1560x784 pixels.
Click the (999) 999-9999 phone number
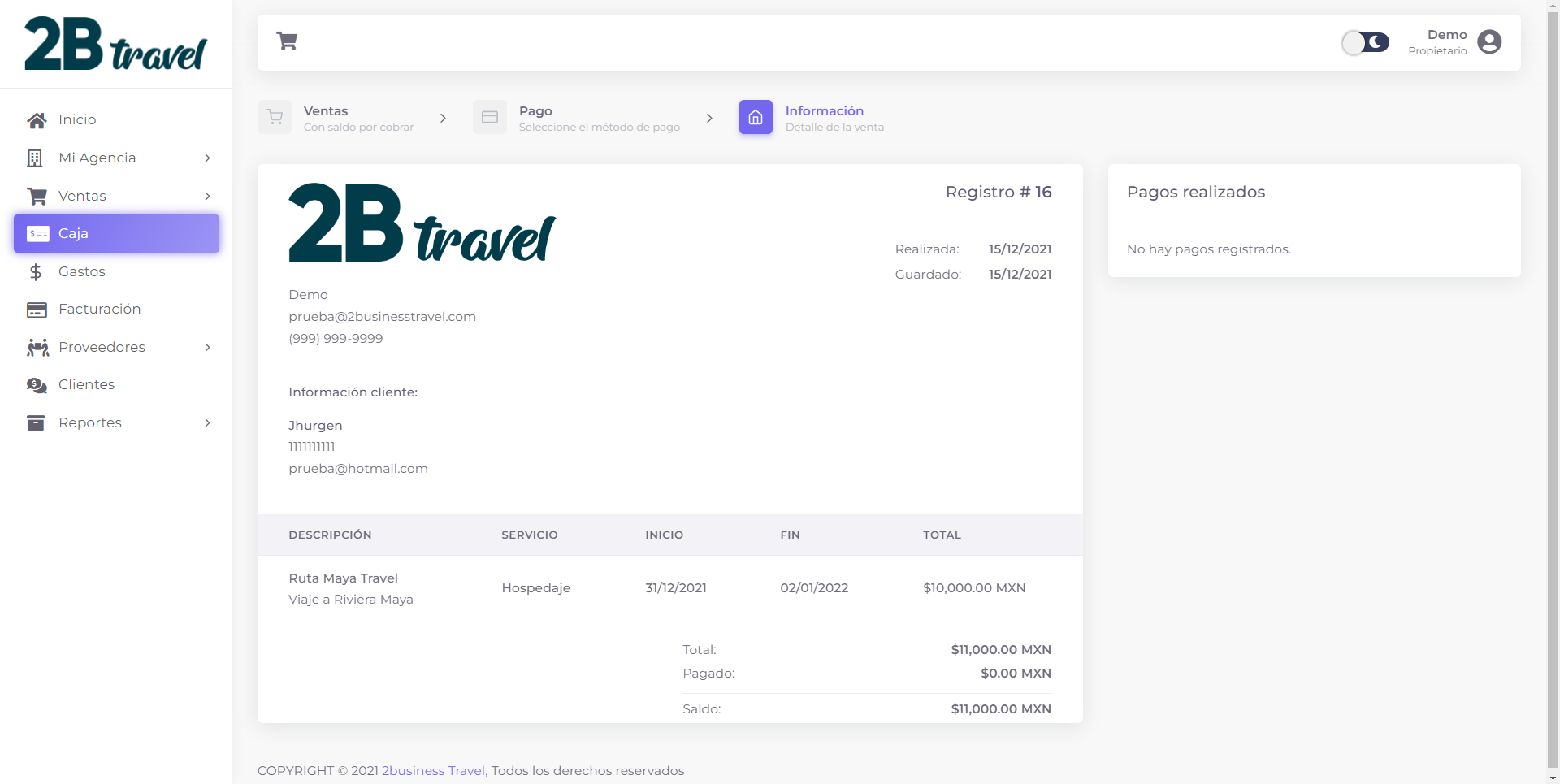(336, 339)
